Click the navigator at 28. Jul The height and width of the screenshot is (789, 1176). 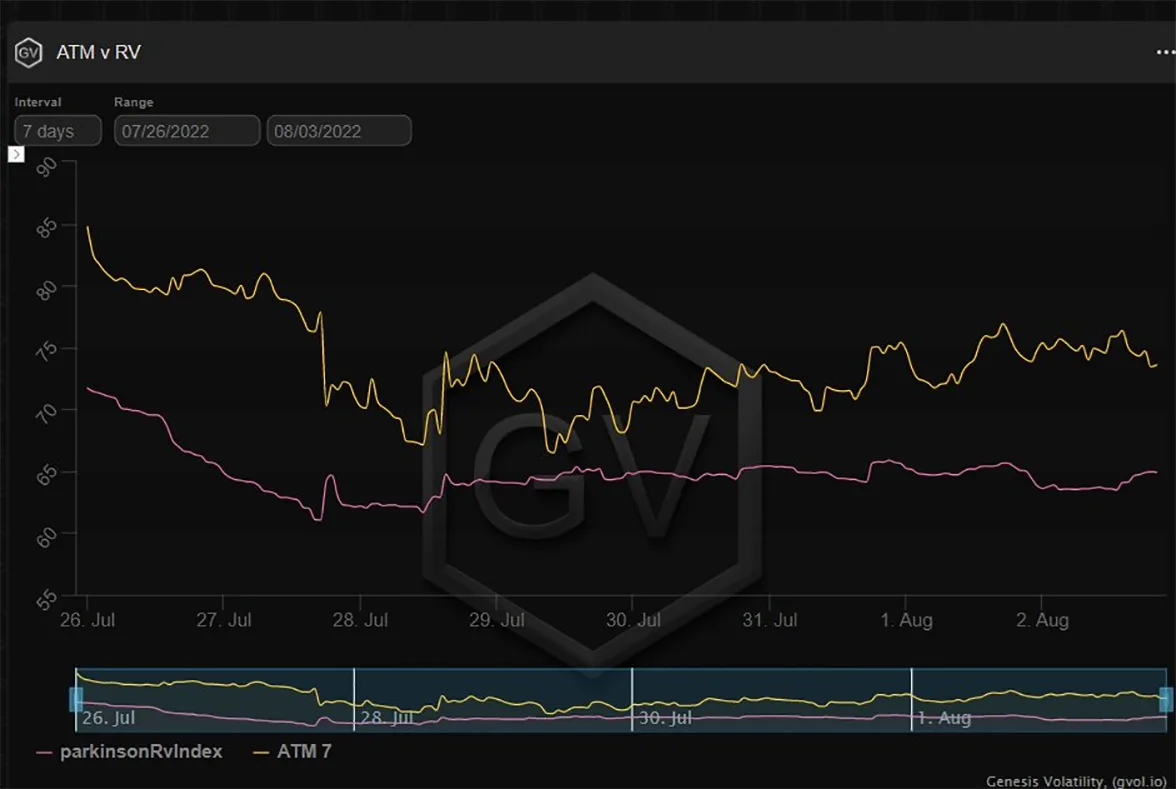[386, 718]
